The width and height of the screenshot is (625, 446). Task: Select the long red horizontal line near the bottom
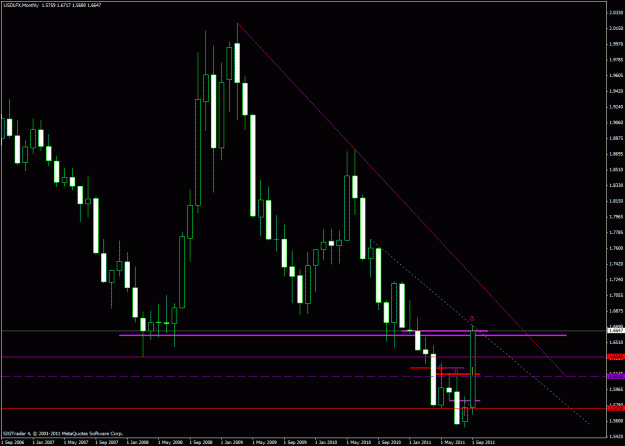pos(303,409)
